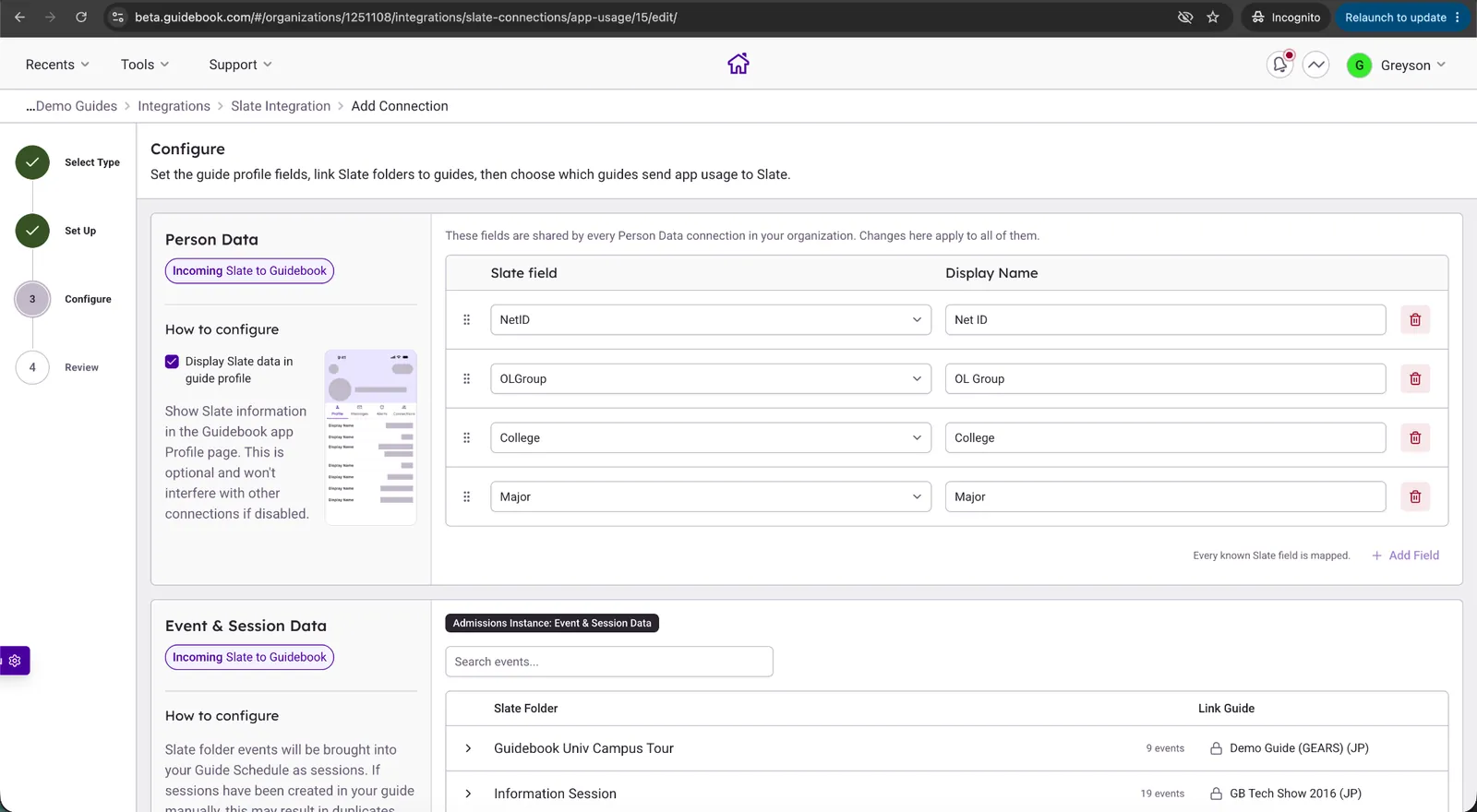Screen dimensions: 1477x812
Task: Open the Greyson account menu
Action: pos(1397,65)
